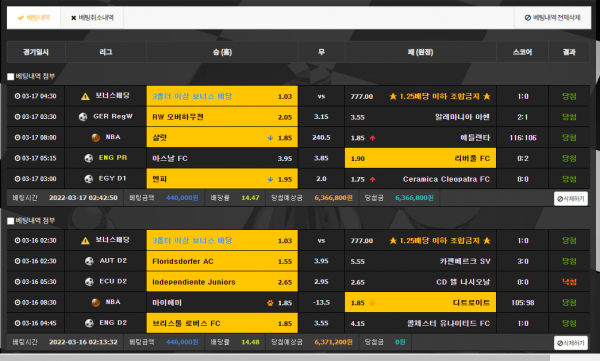Switch to the 베팅취소내역 tab

coord(92,18)
